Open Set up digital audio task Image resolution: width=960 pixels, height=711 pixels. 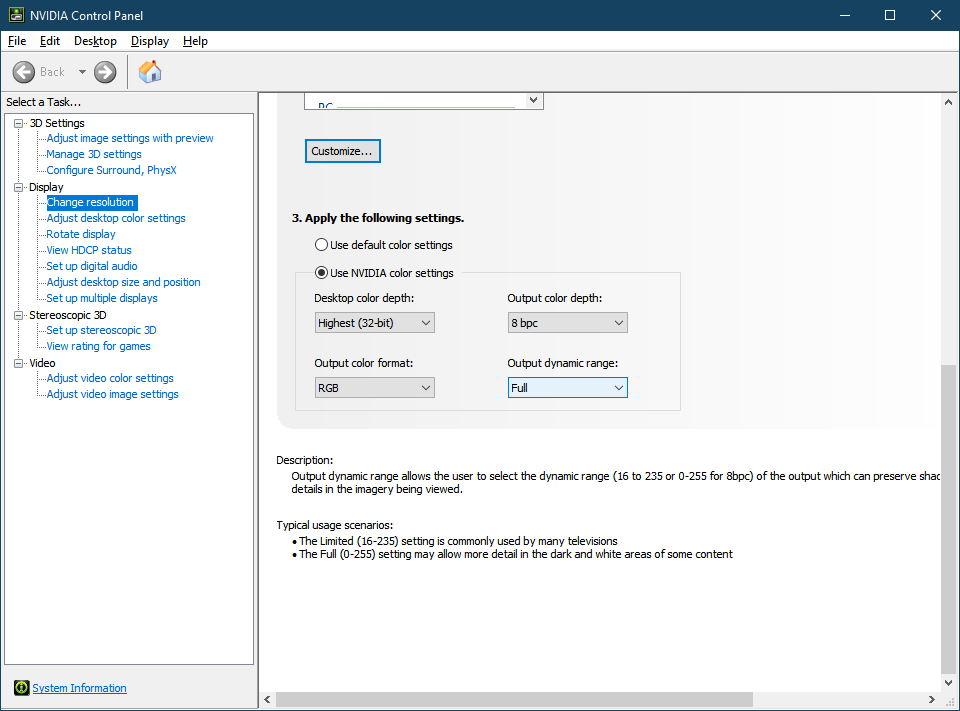click(92, 266)
